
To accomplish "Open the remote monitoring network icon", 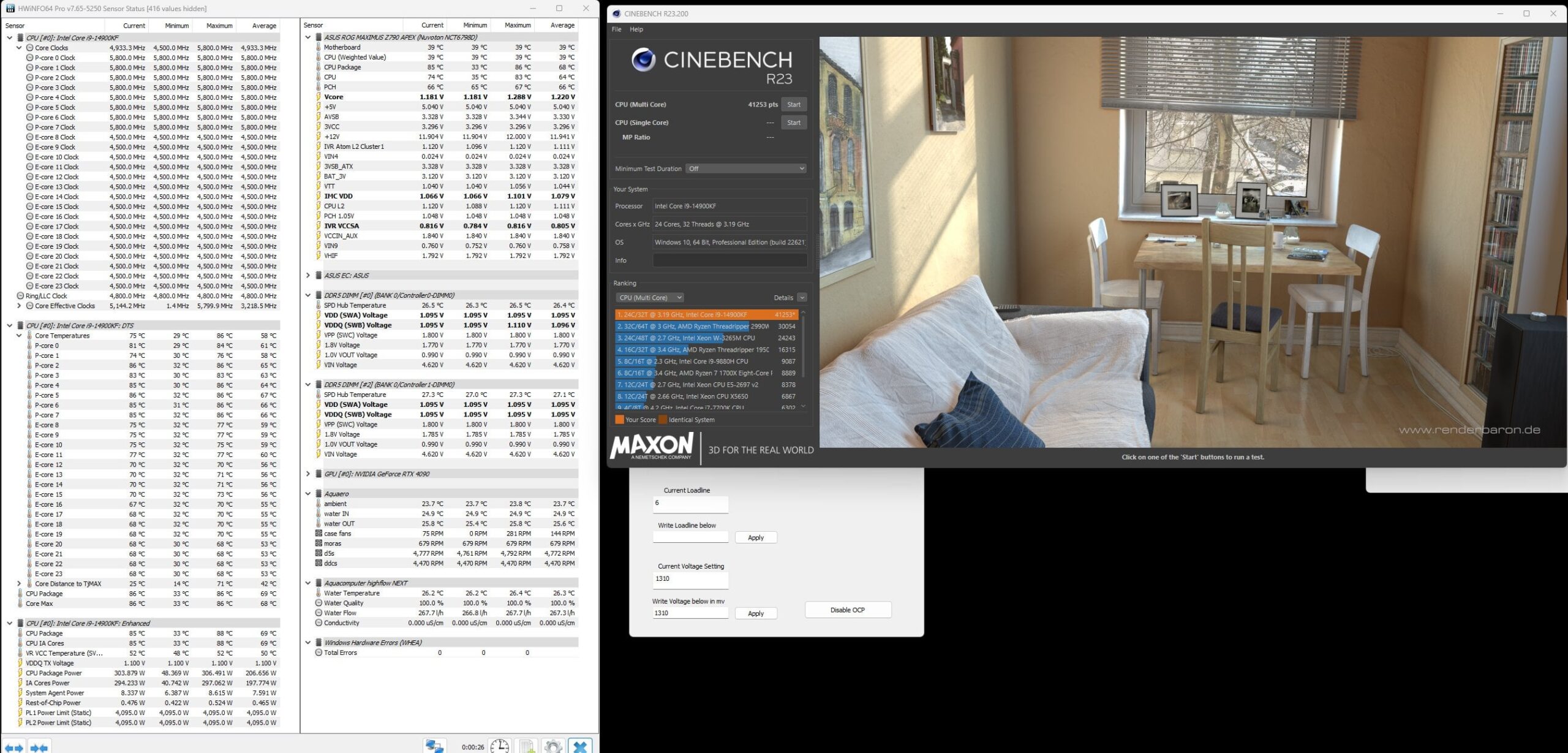I will (434, 746).
